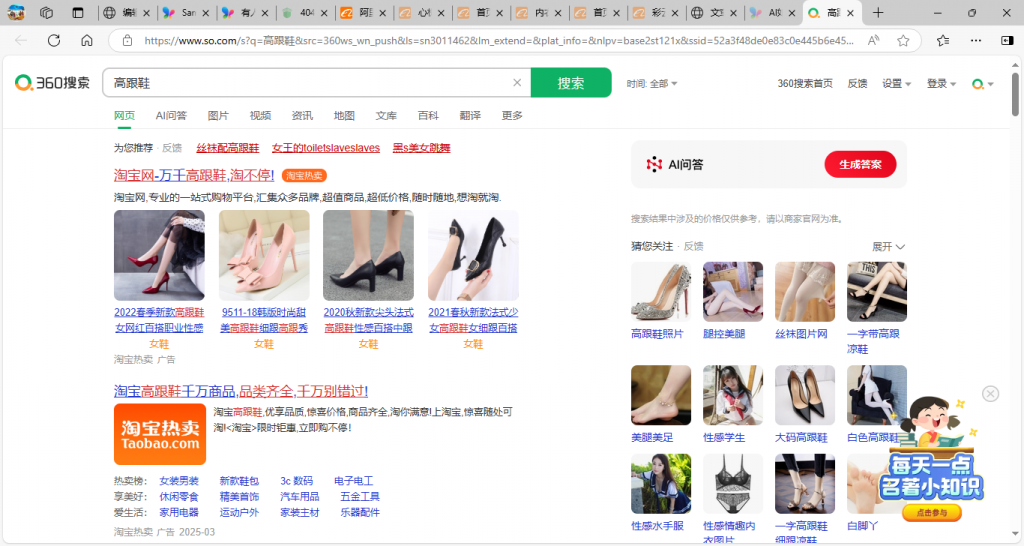The image size is (1024, 546).
Task: Click the 运动户外 category link
Action: (x=239, y=513)
